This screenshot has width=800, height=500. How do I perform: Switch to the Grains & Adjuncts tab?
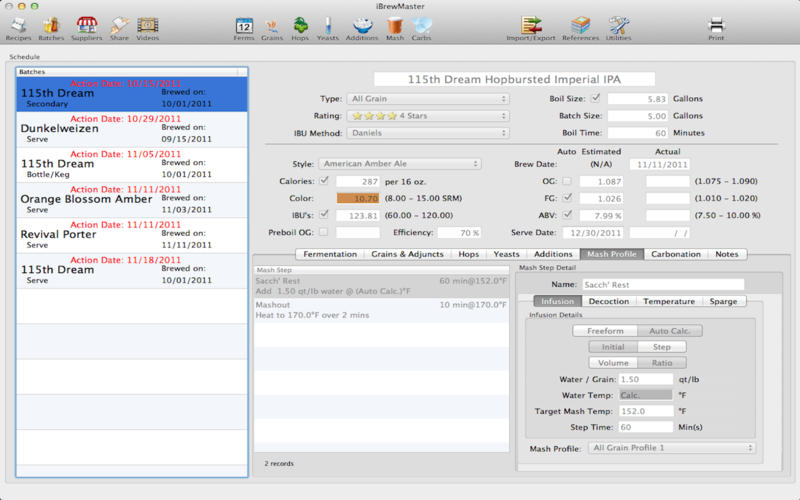click(408, 254)
